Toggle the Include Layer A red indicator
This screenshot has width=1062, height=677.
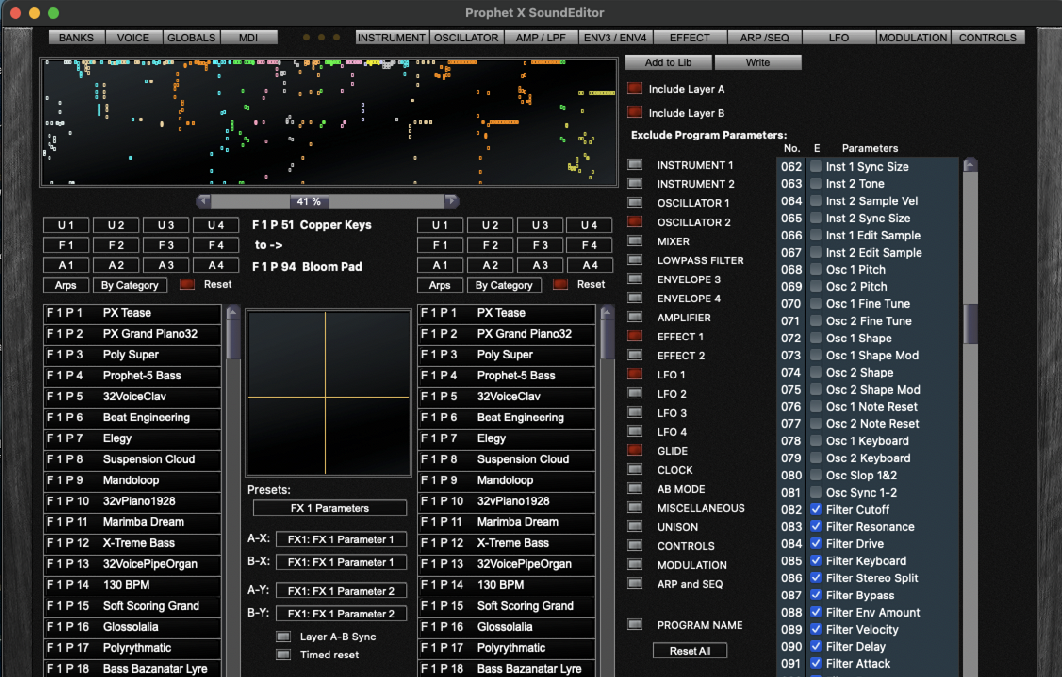coord(634,89)
